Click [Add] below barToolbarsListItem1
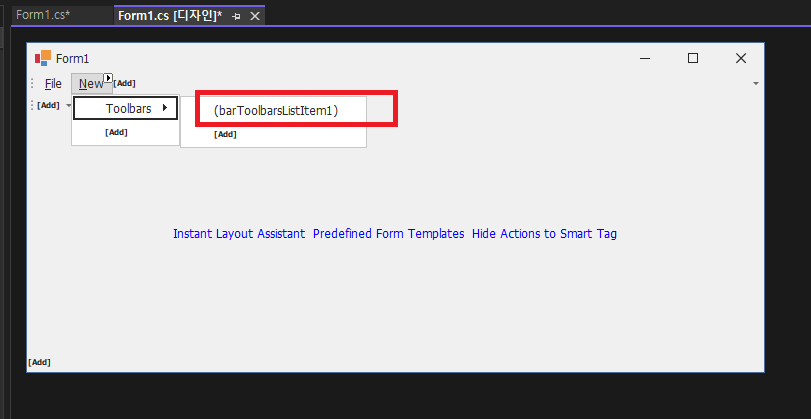Image resolution: width=811 pixels, height=419 pixels. (226, 134)
